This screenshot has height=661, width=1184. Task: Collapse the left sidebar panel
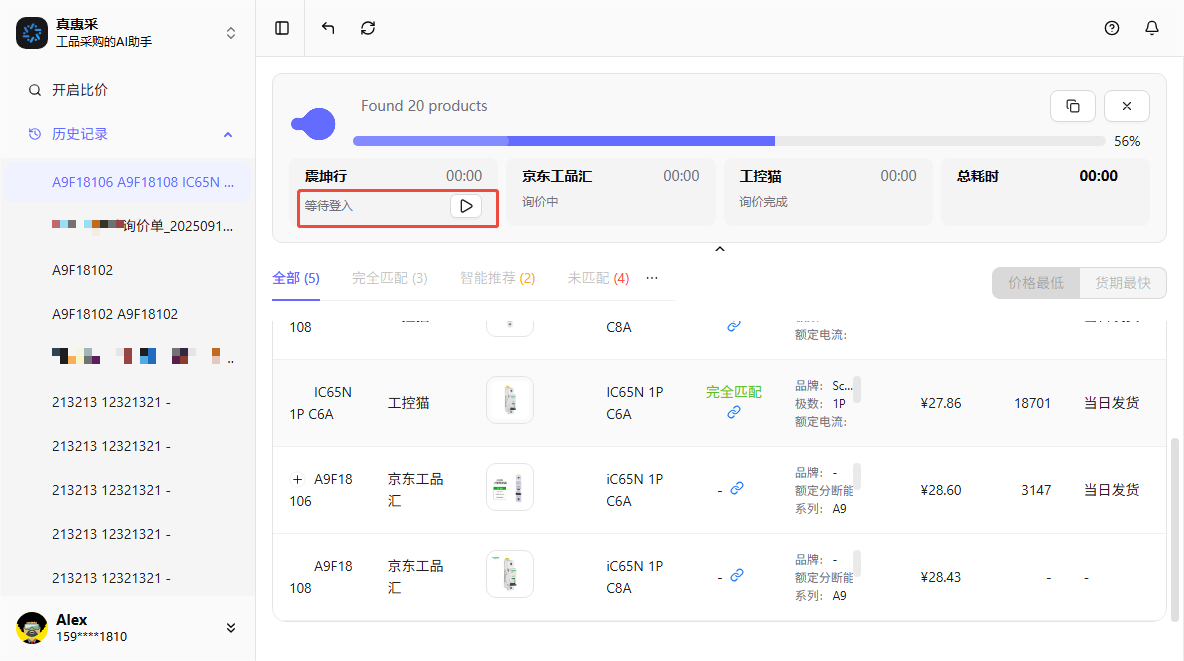click(x=281, y=28)
